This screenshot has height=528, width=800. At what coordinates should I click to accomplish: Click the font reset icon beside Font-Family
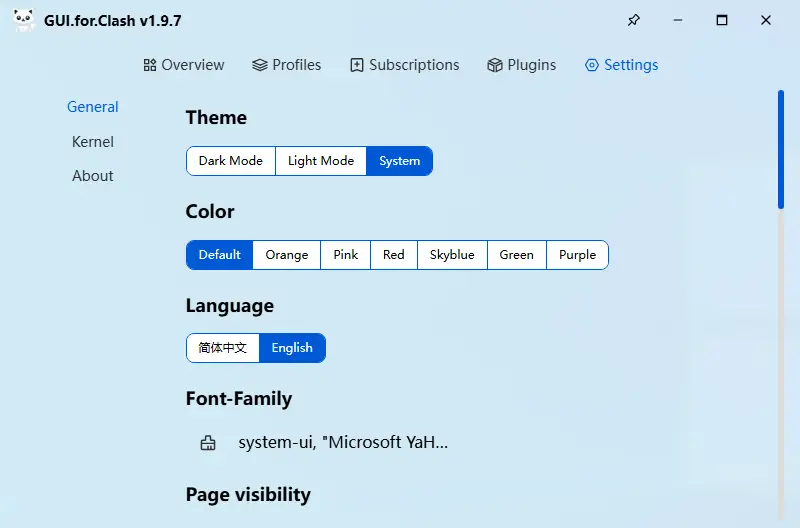pos(208,443)
